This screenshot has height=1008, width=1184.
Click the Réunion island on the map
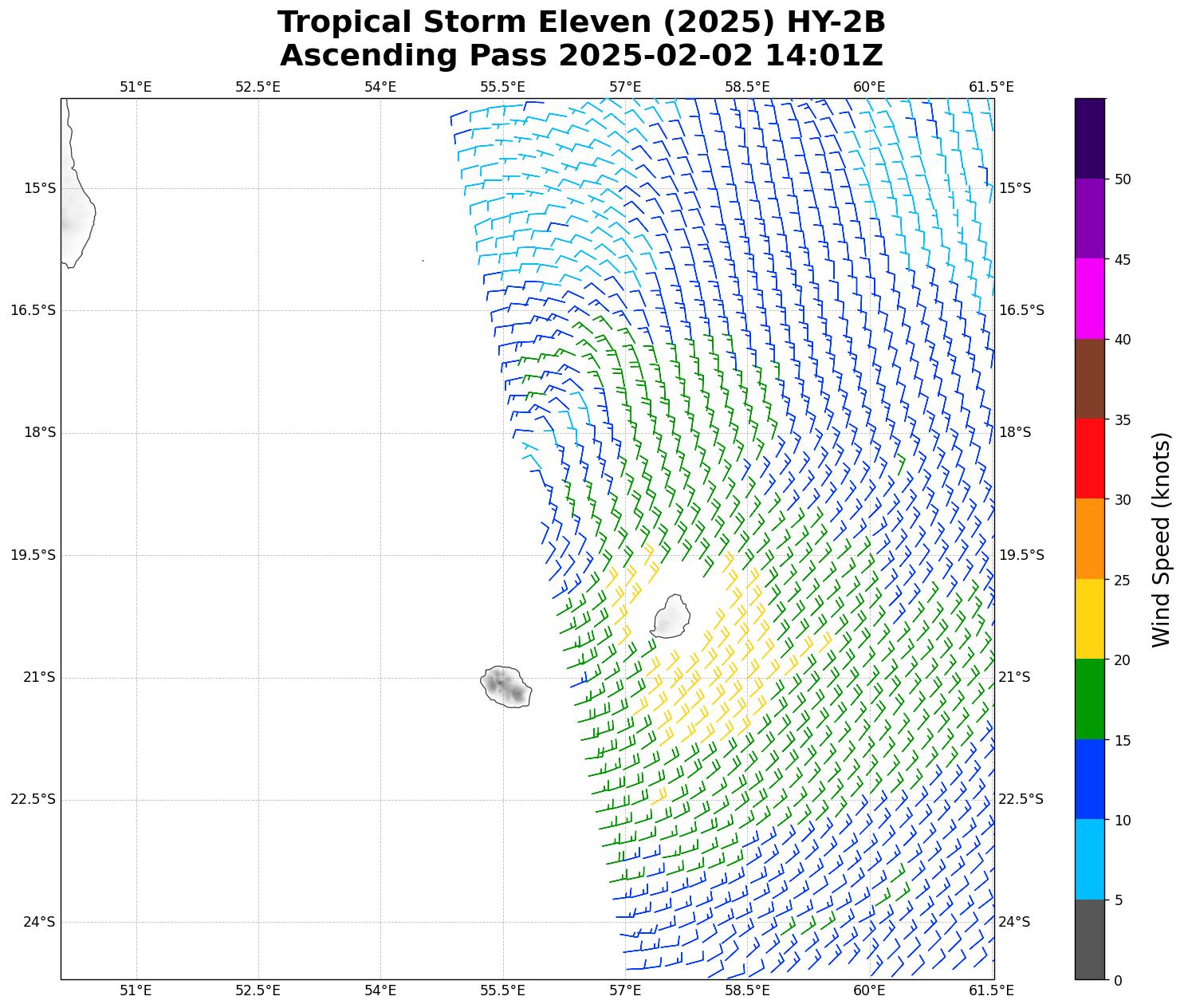click(505, 687)
